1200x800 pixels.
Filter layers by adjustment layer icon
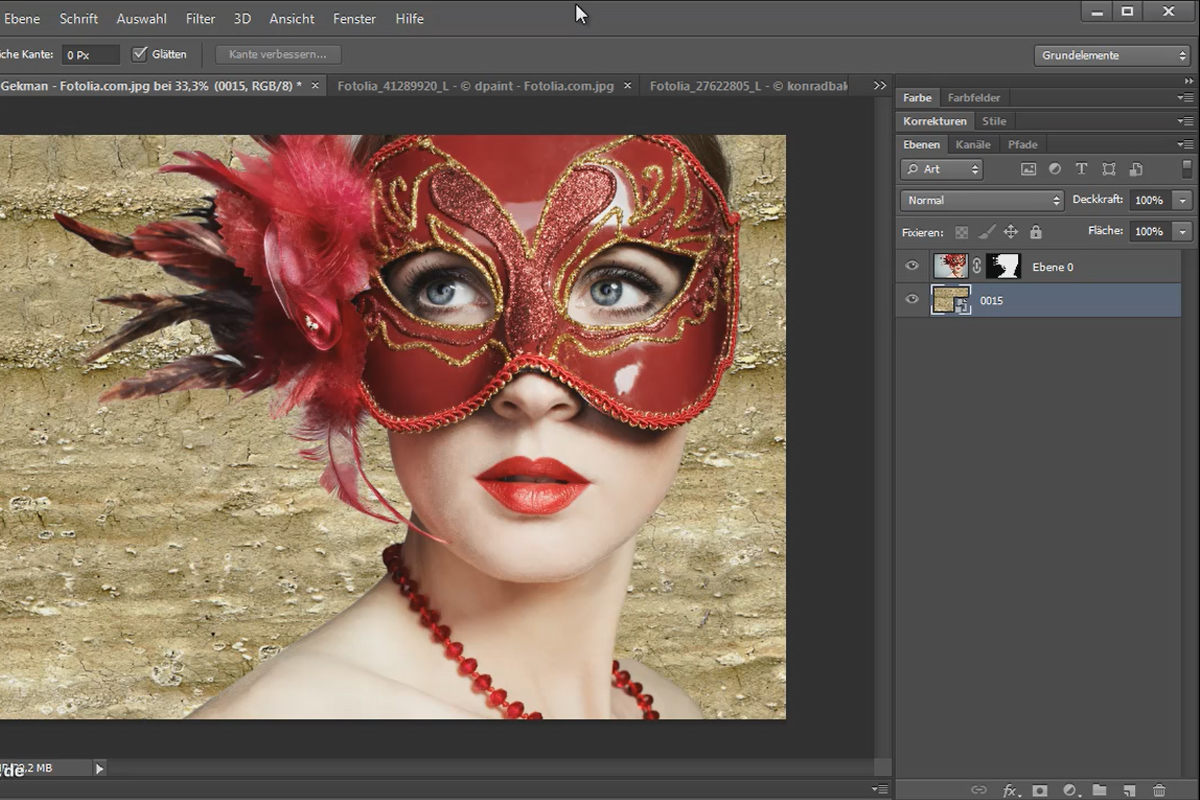pos(1055,170)
